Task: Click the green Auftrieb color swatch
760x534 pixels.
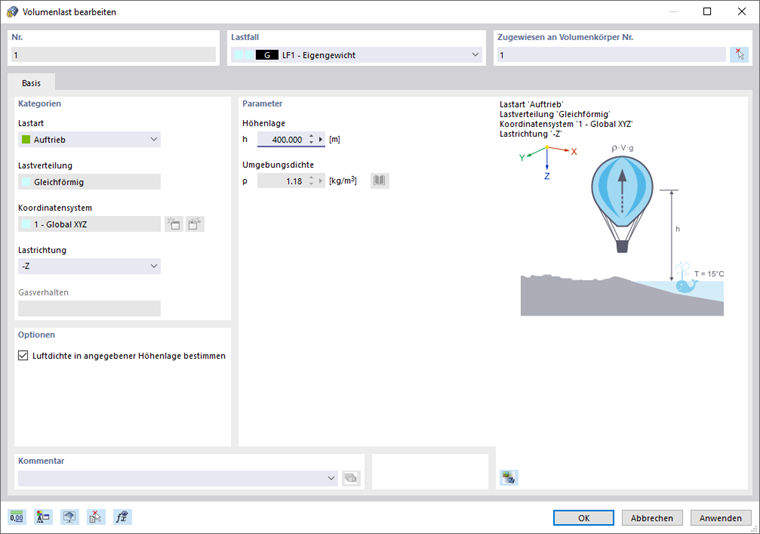Action: pos(26,140)
